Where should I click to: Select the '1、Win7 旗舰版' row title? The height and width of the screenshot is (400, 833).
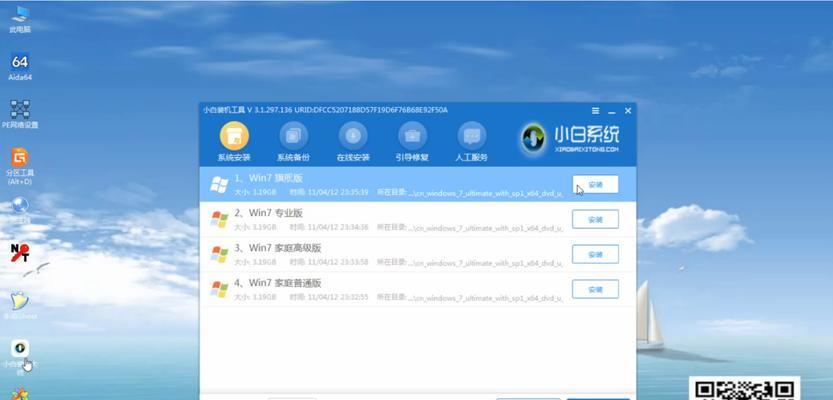[x=268, y=178]
